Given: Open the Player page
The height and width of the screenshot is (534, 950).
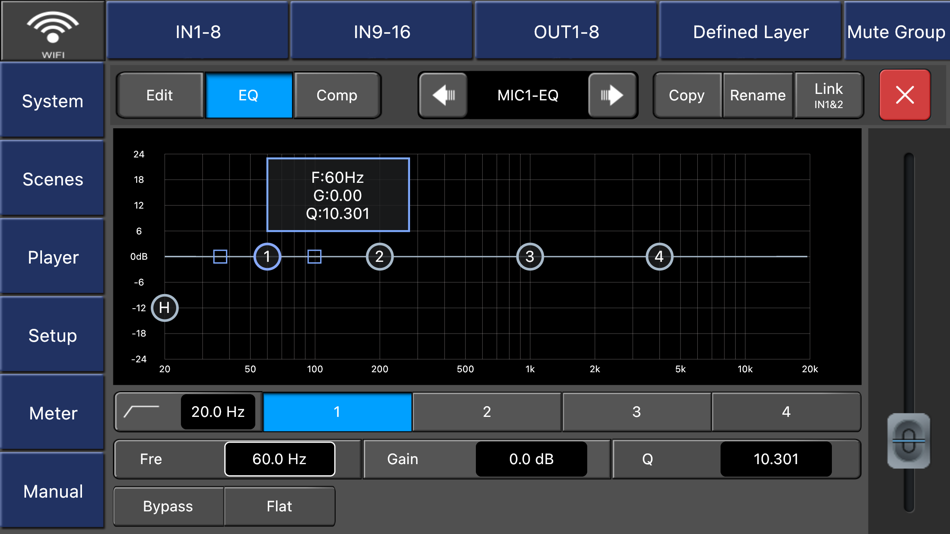Looking at the screenshot, I should pos(53,257).
